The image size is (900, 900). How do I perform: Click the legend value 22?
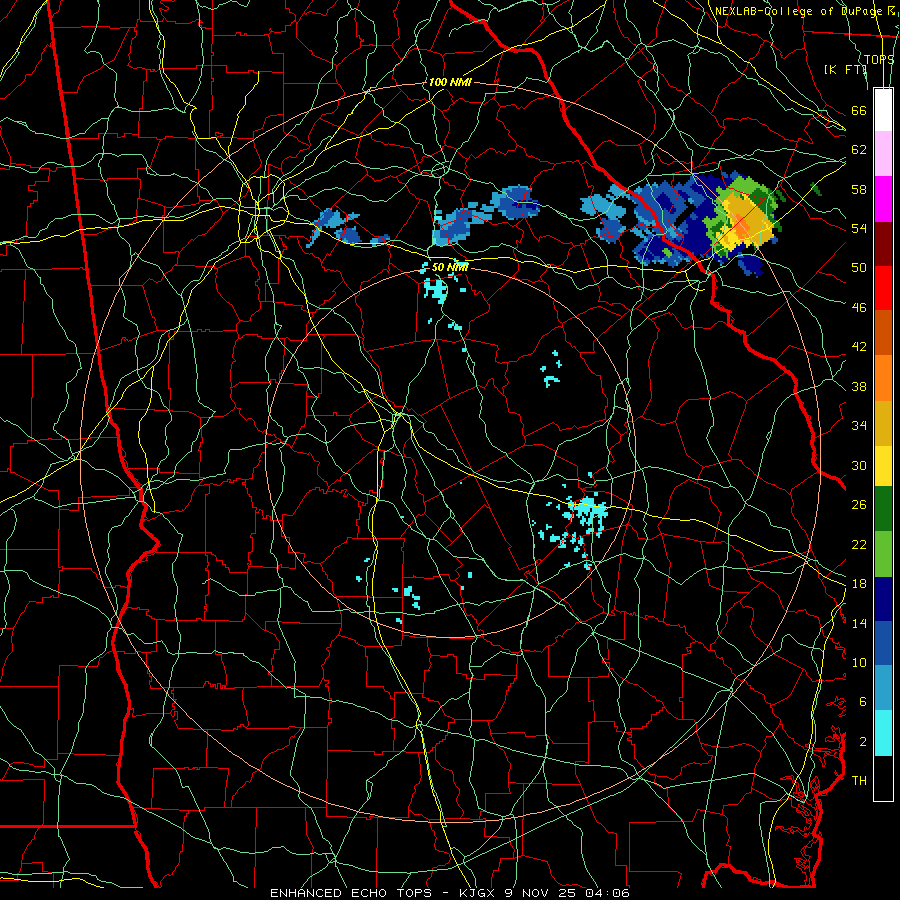(859, 544)
